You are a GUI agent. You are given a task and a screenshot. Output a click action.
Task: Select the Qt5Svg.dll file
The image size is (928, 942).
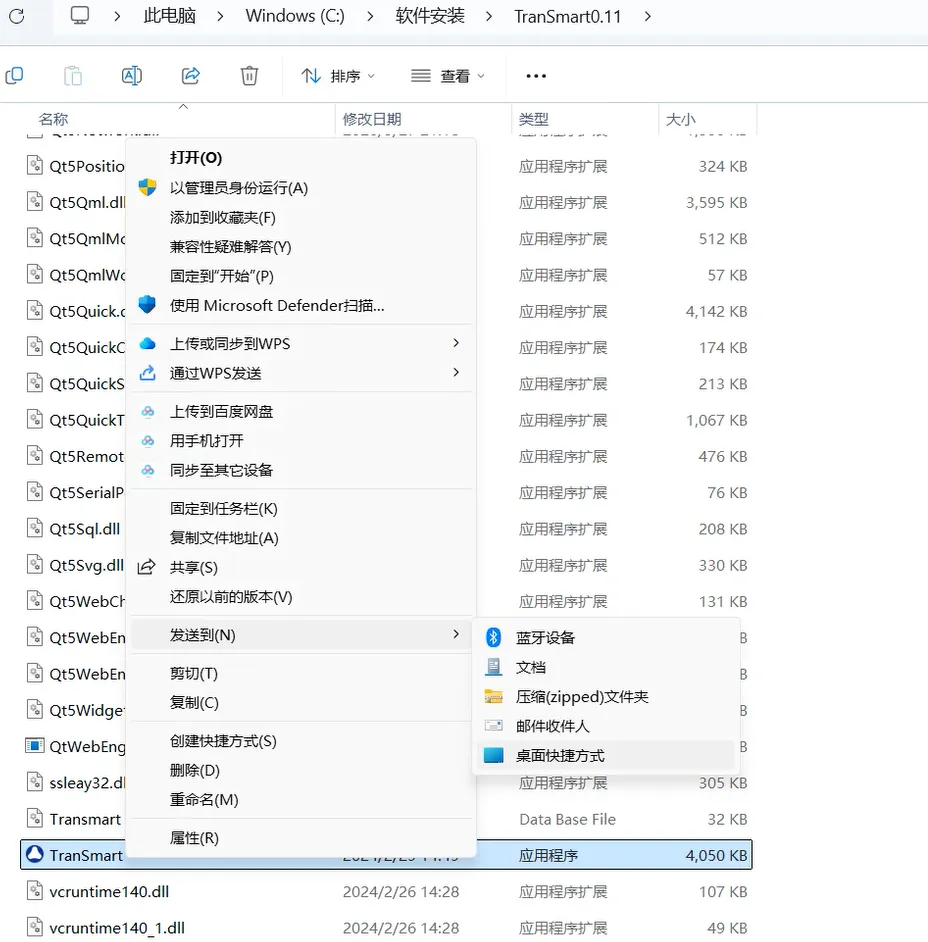tap(86, 565)
